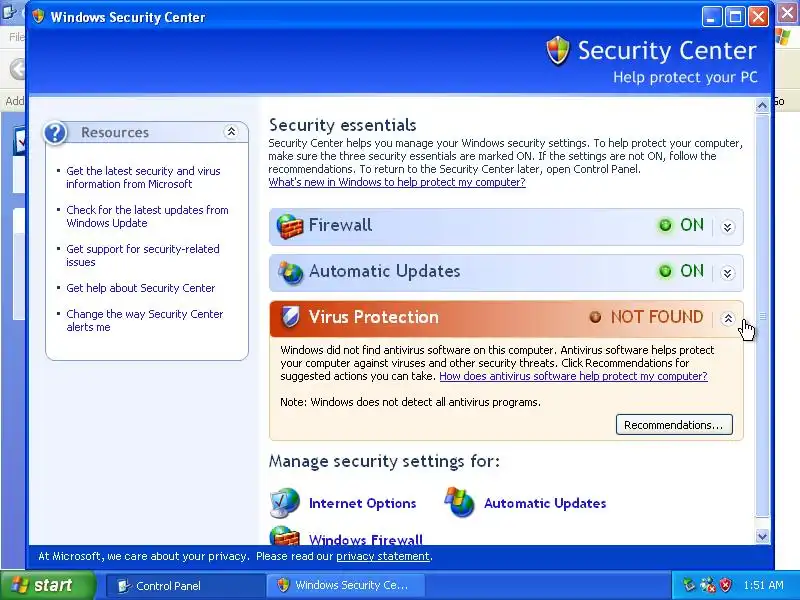Open Get help about Security Center
The width and height of the screenshot is (800, 600).
click(141, 288)
